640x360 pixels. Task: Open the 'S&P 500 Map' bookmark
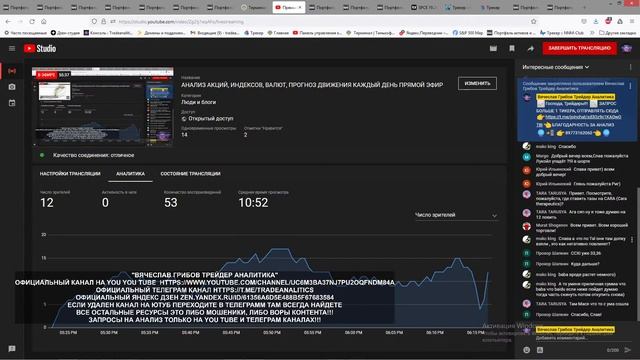pyautogui.click(x=467, y=33)
